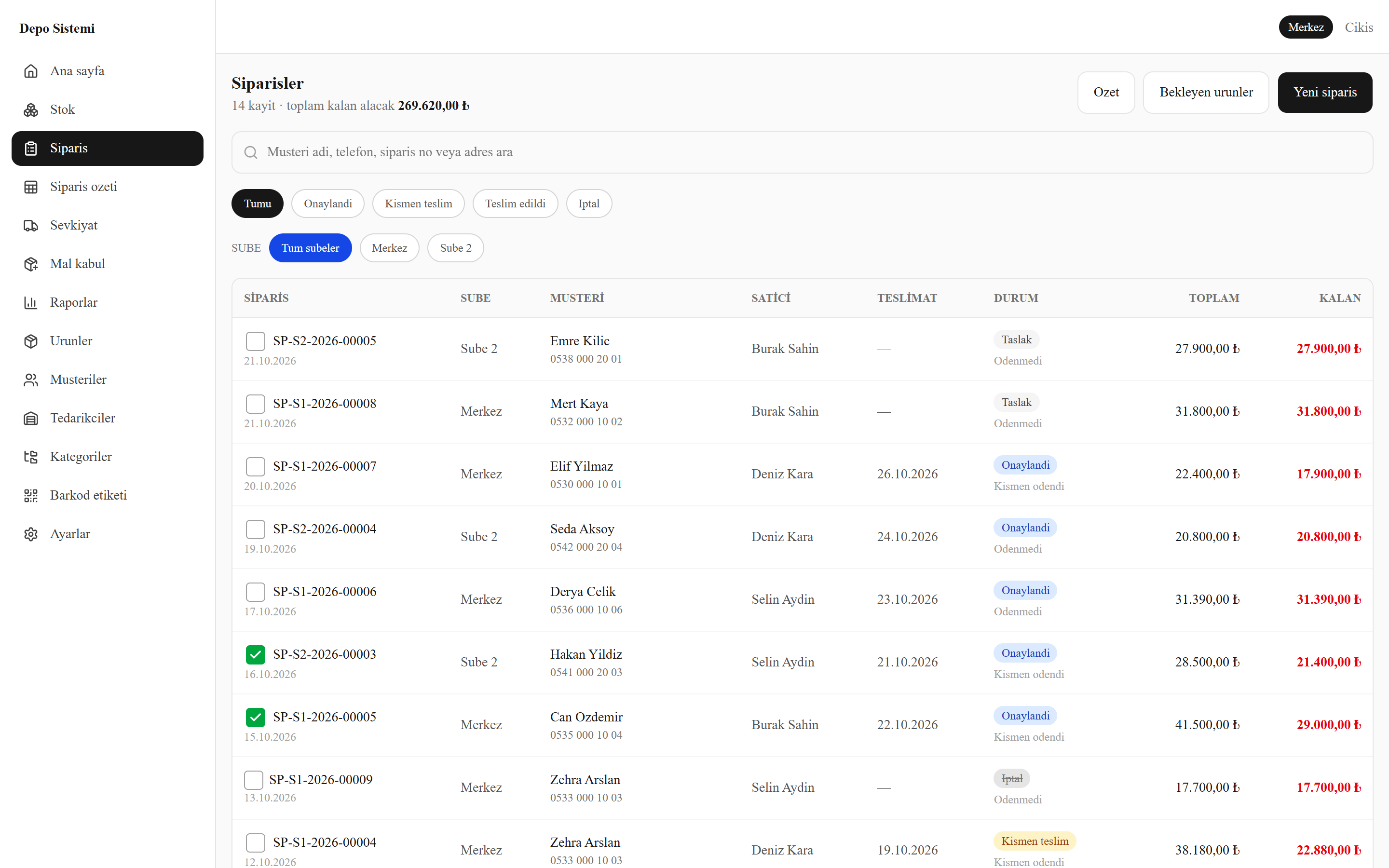Select checkbox for order SP-S1-2026-00007
Screen dimensions: 1389x868
pos(256,466)
